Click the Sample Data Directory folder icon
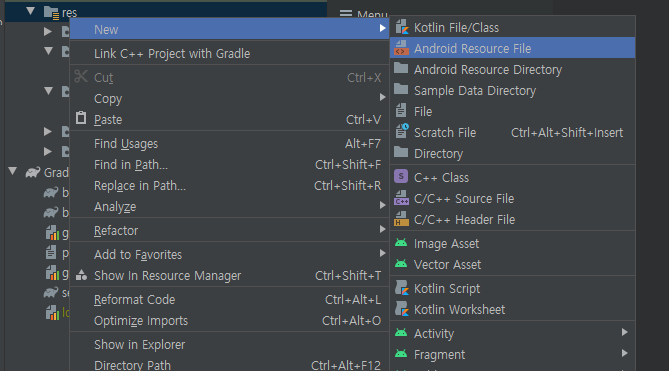 tap(401, 89)
